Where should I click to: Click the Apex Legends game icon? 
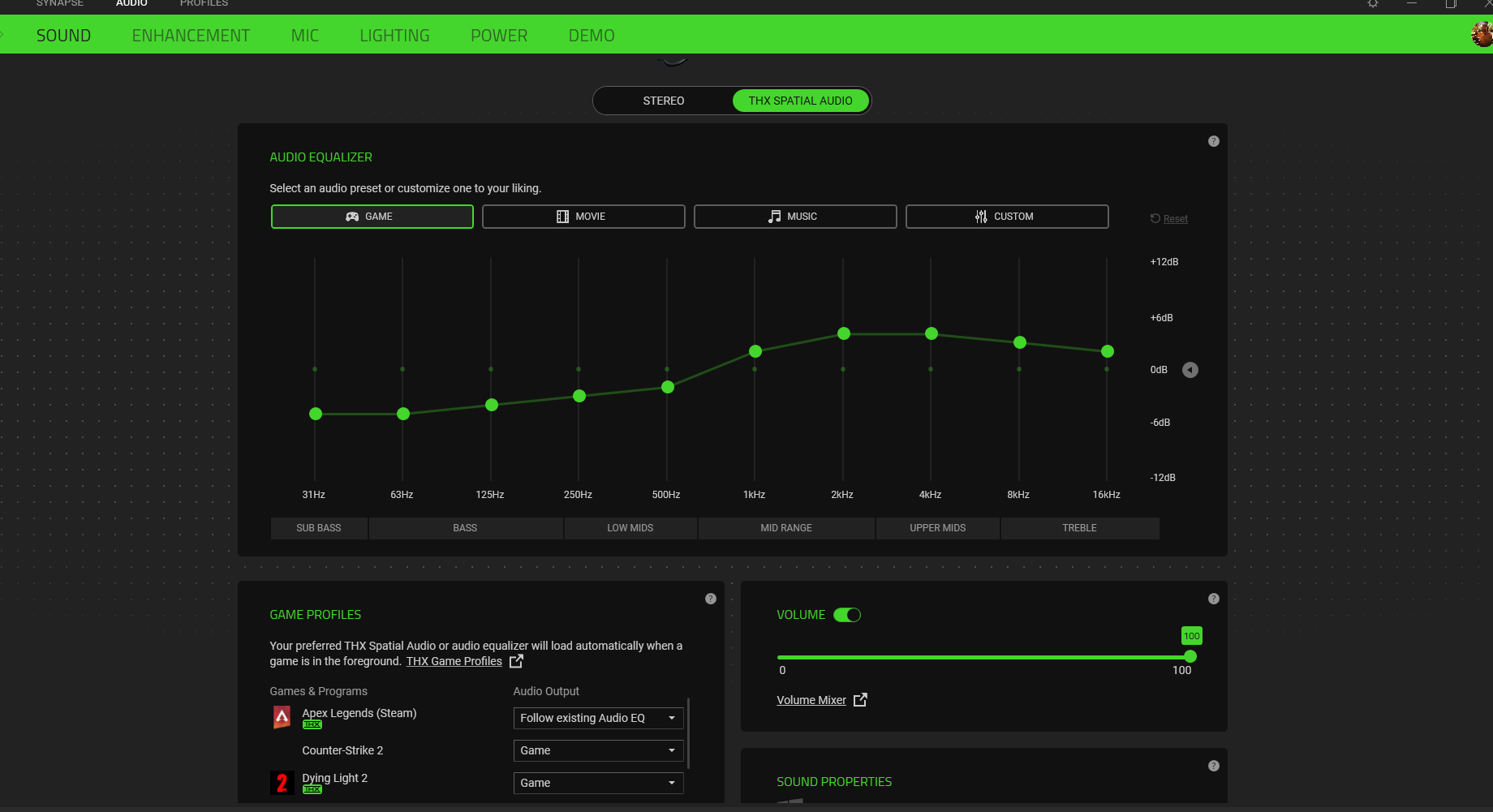coord(282,717)
